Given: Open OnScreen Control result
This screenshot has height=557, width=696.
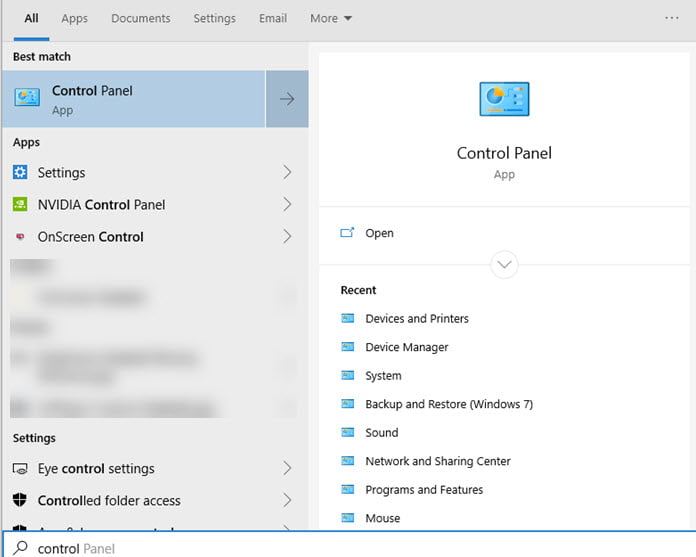Looking at the screenshot, I should point(153,237).
